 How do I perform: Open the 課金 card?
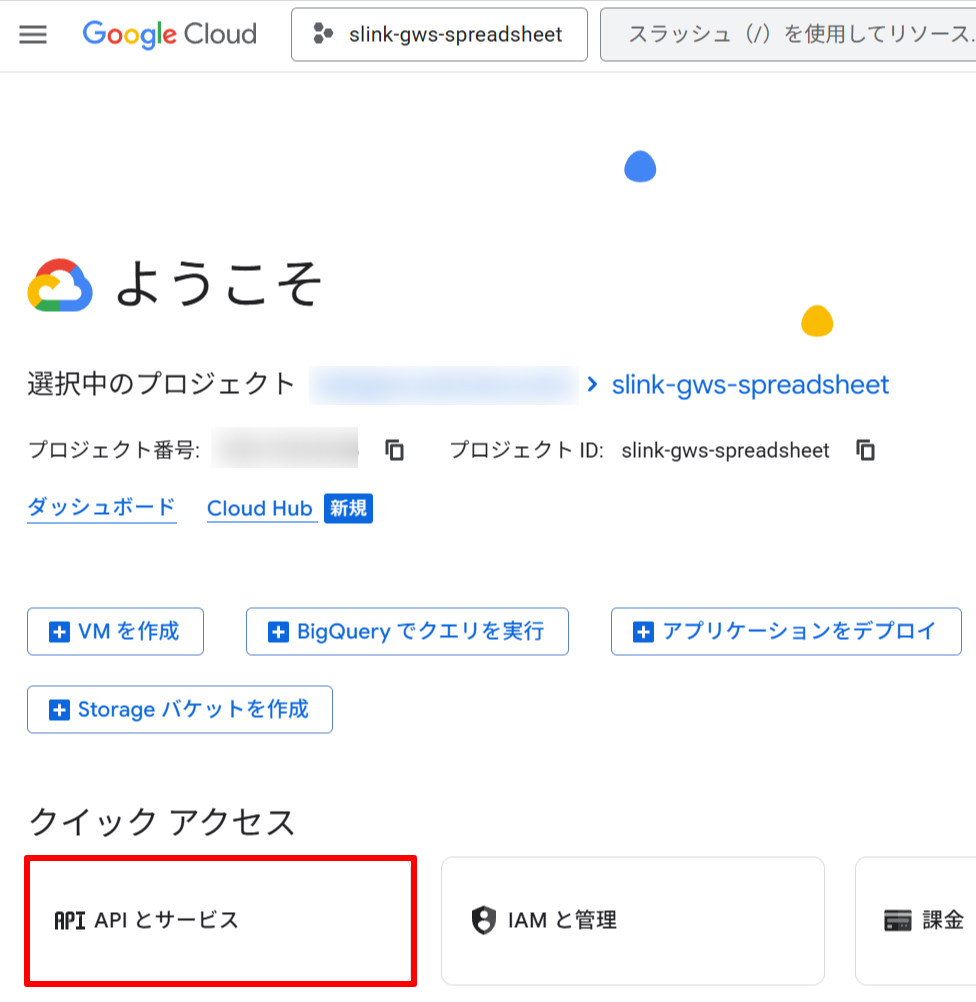(916, 921)
